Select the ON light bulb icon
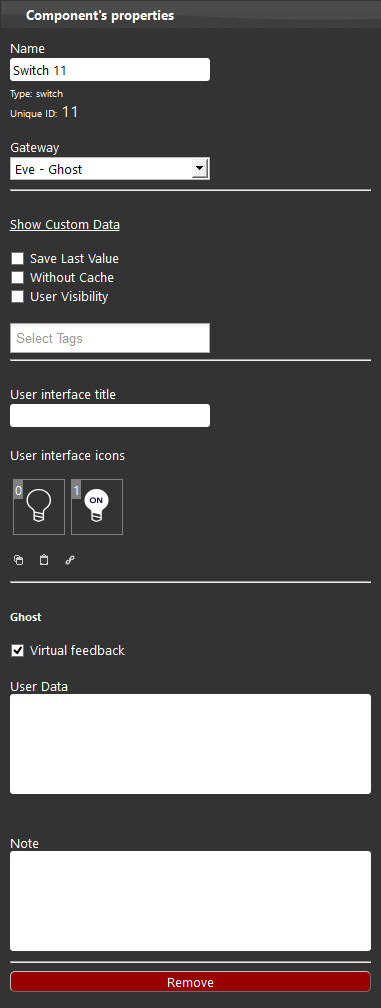 97,507
